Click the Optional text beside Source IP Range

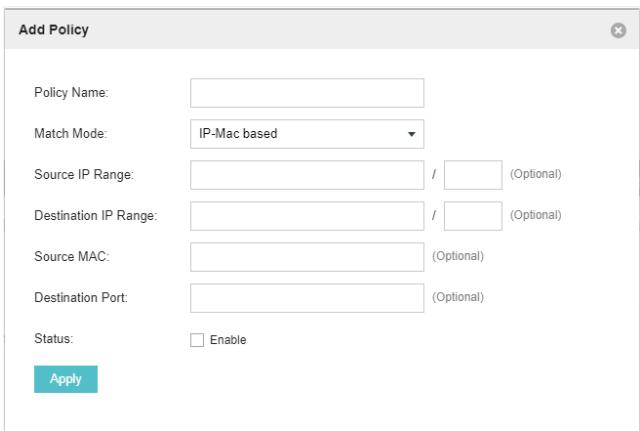(536, 174)
